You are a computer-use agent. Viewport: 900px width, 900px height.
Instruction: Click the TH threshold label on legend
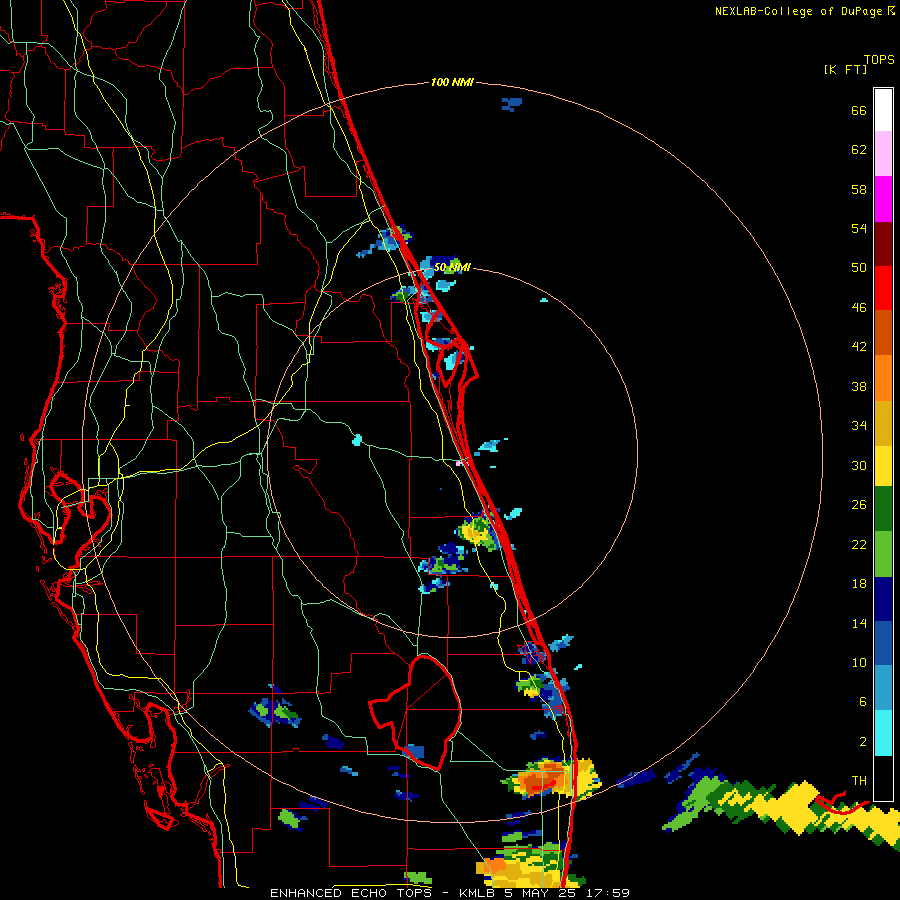859,780
